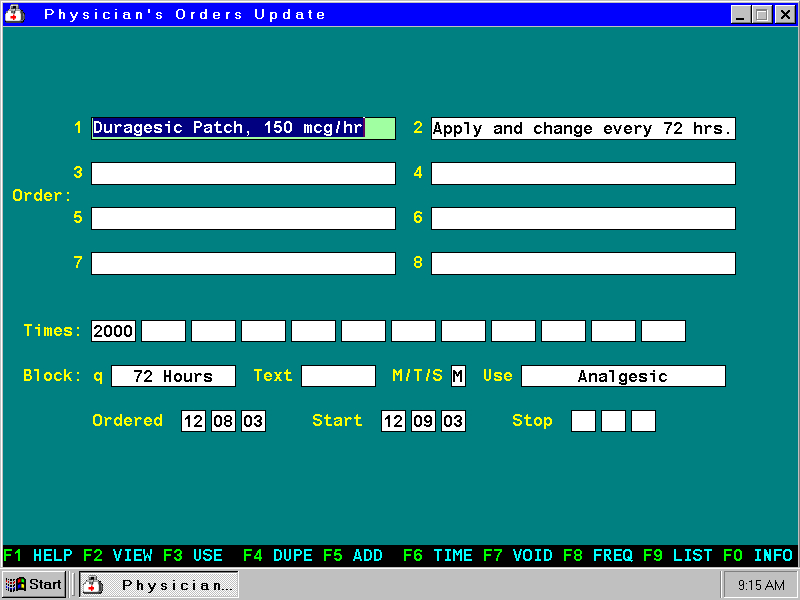Click the Start year field 03
The height and width of the screenshot is (600, 800).
tap(454, 421)
